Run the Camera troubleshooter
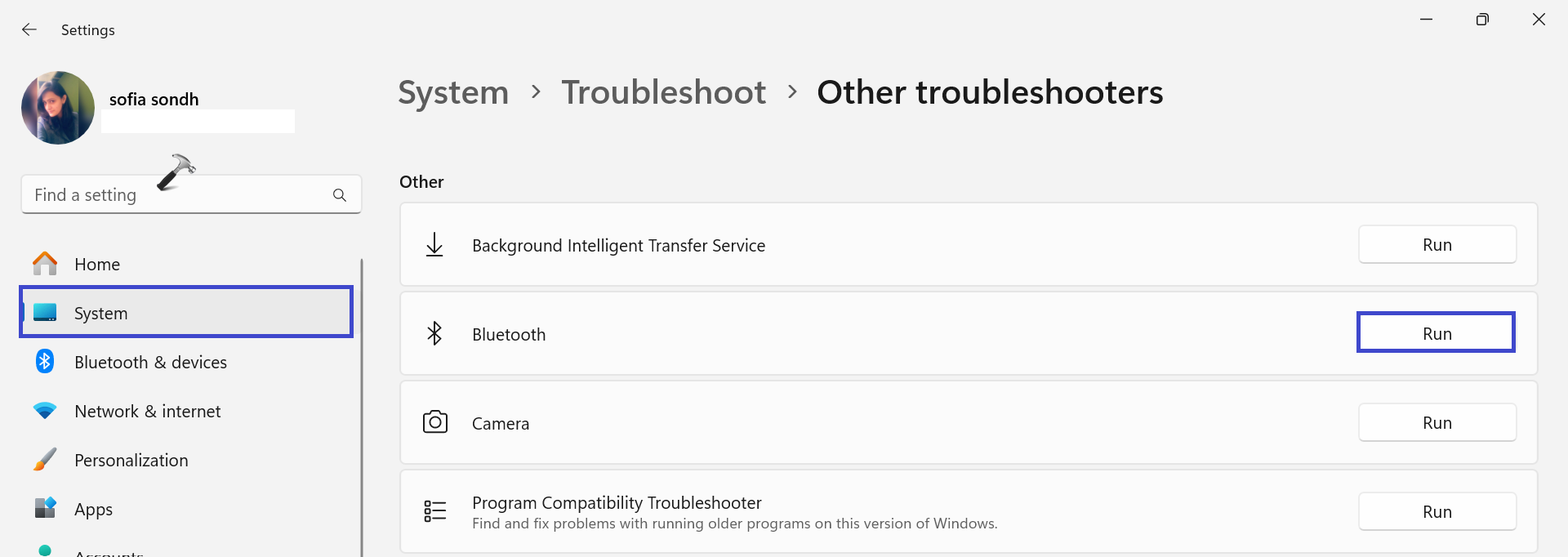Image resolution: width=1568 pixels, height=557 pixels. point(1437,423)
